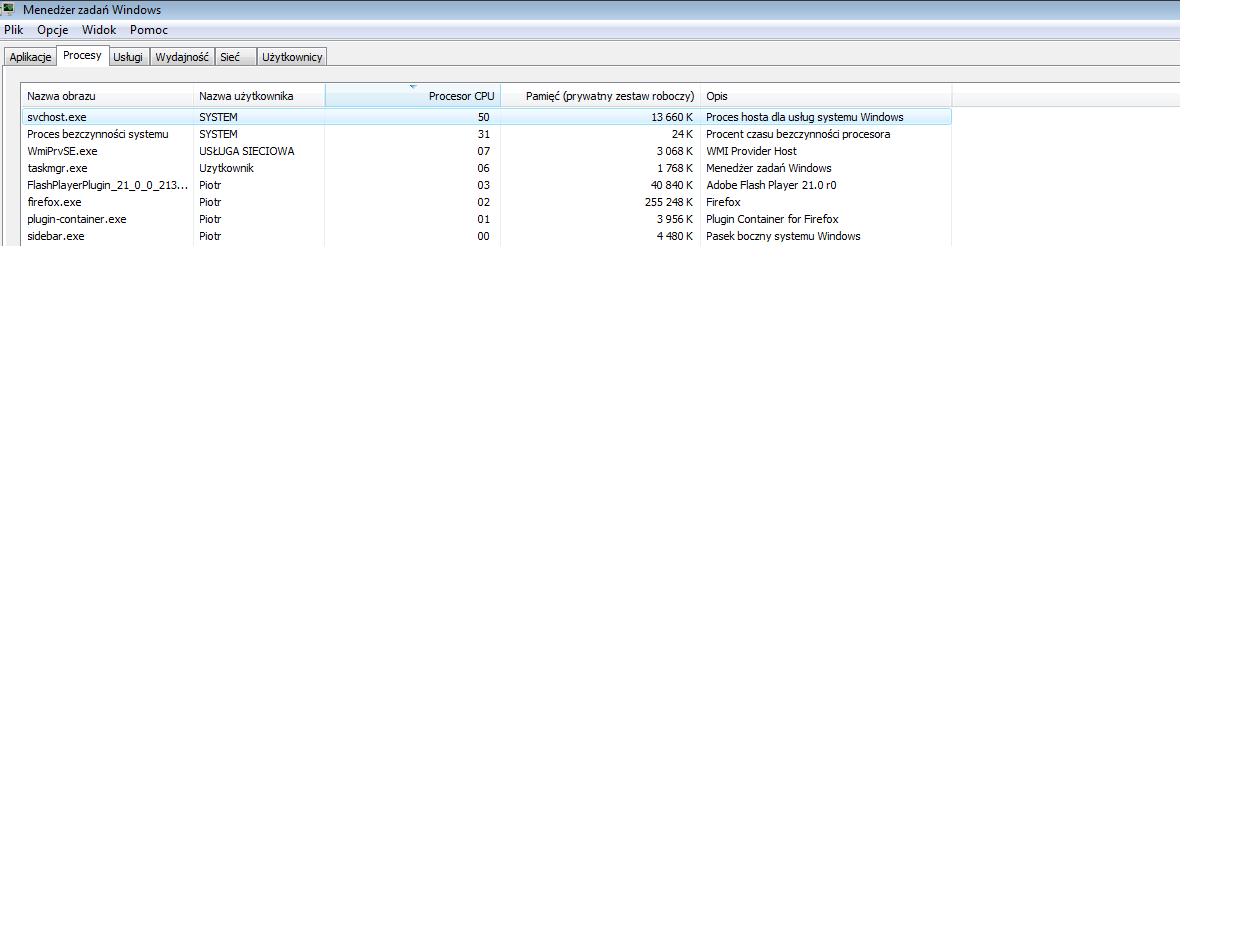Click the Plugin Container for Firefox description
The width and height of the screenshot is (1257, 935).
pyautogui.click(x=772, y=219)
